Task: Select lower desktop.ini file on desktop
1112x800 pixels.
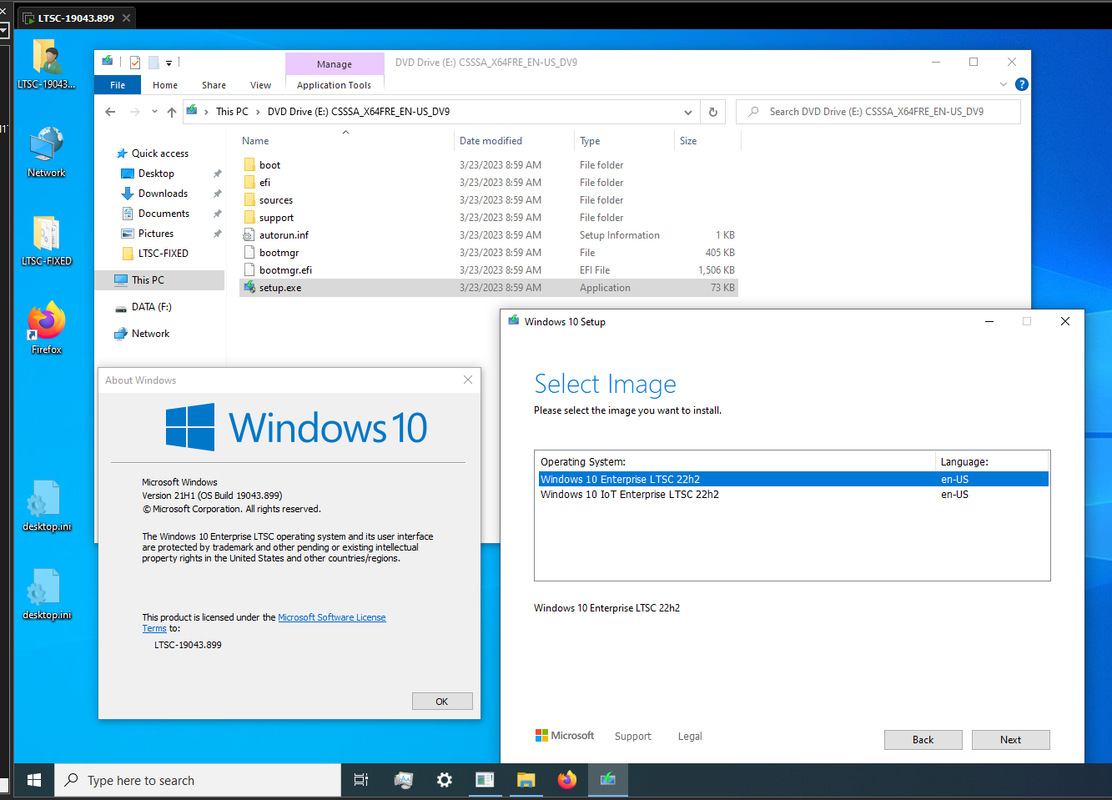Action: (46, 594)
